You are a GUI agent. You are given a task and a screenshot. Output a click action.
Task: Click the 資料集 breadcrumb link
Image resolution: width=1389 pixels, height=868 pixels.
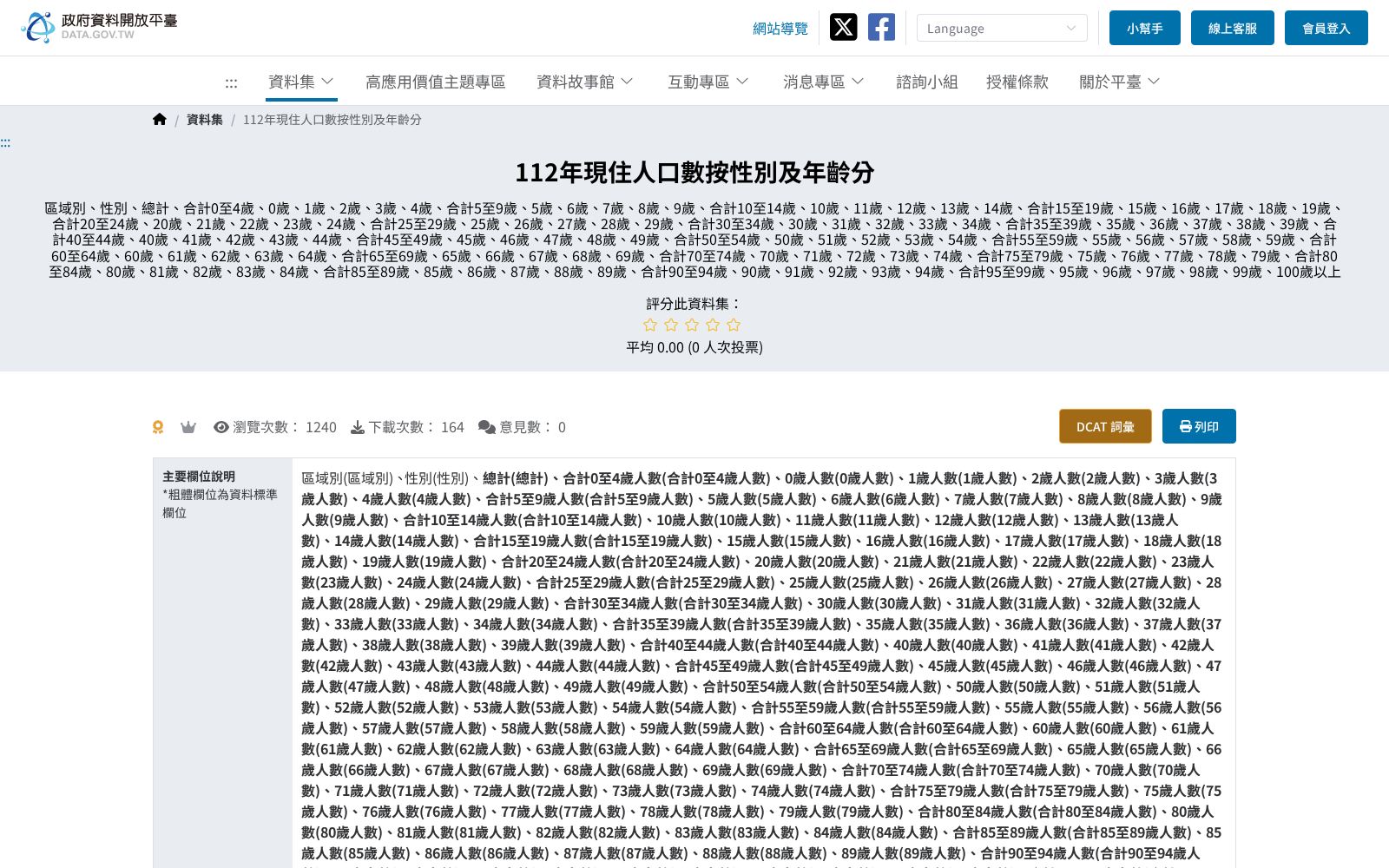(205, 120)
